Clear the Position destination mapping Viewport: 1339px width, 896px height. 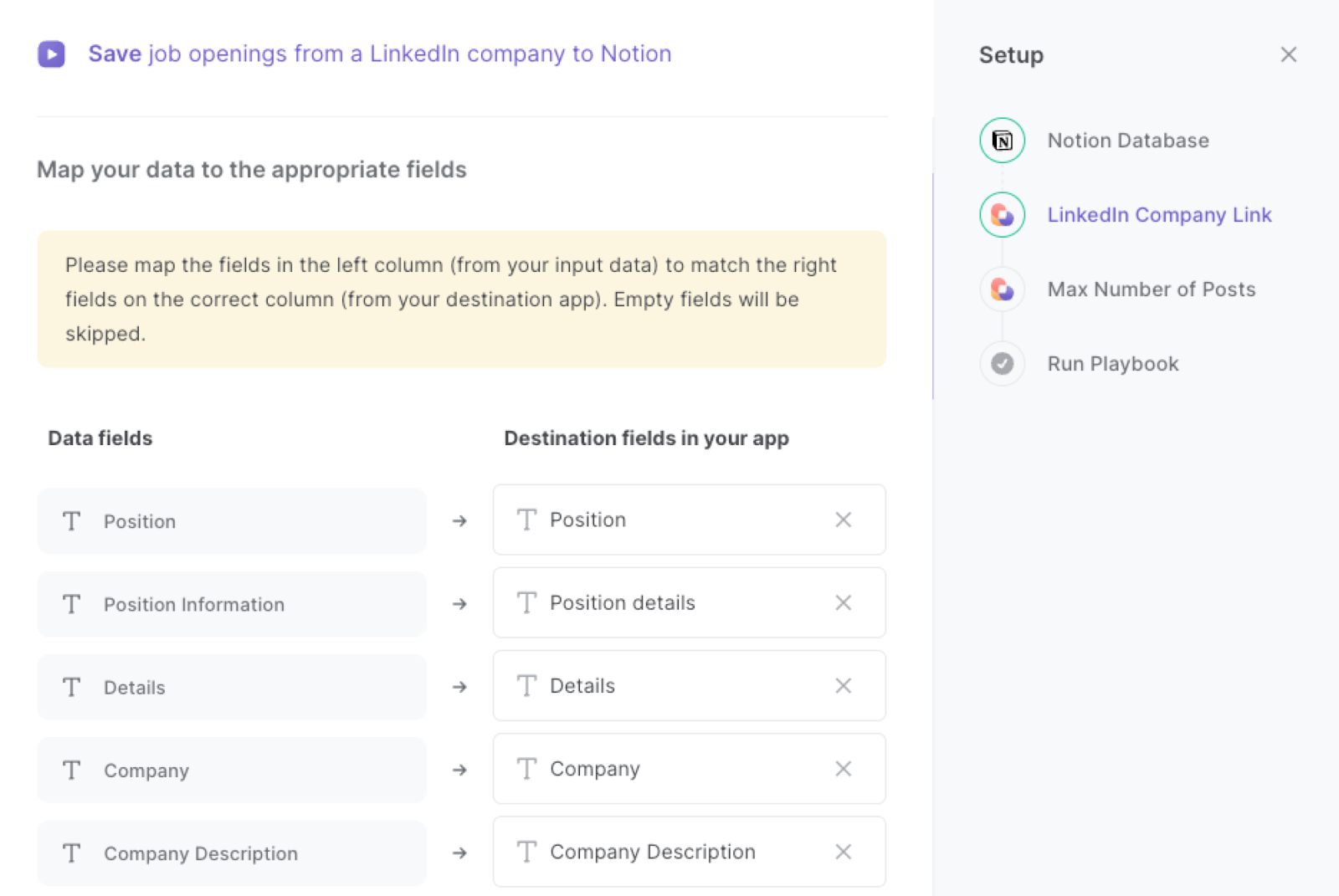point(843,520)
